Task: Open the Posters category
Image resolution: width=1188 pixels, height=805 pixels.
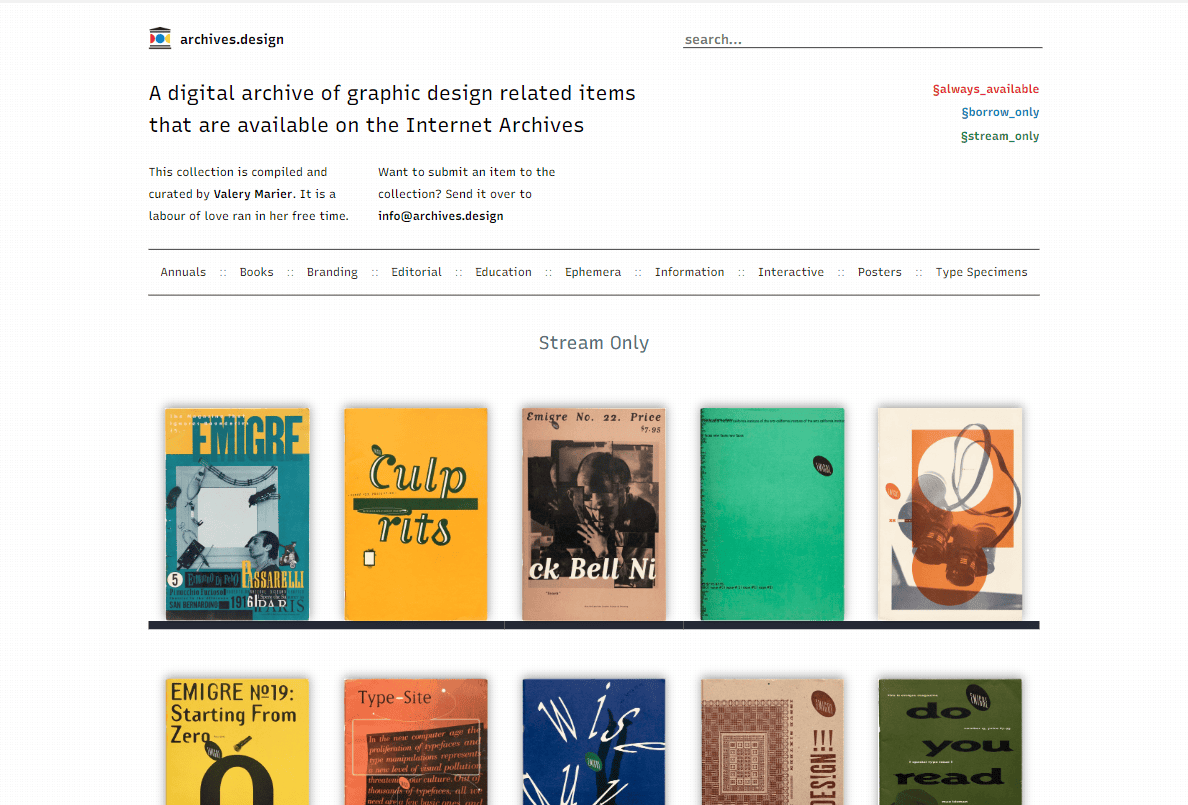Action: coord(879,271)
